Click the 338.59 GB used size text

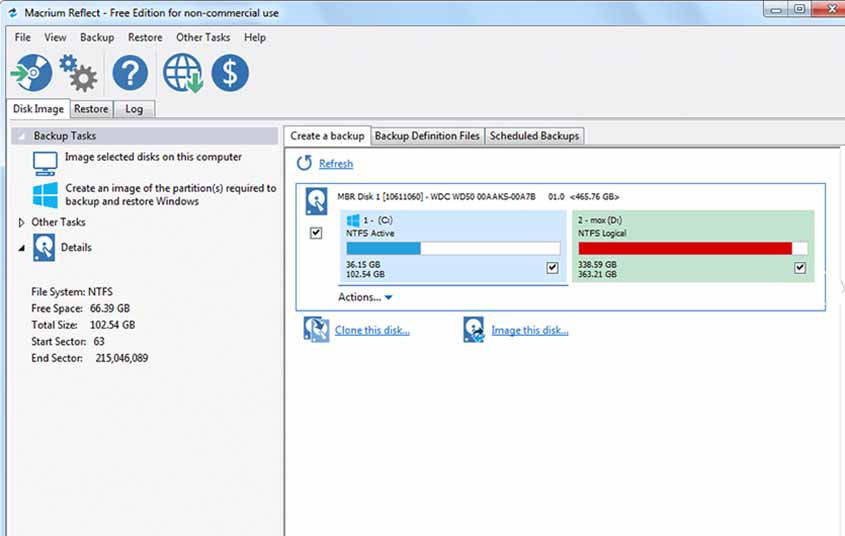coord(597,264)
